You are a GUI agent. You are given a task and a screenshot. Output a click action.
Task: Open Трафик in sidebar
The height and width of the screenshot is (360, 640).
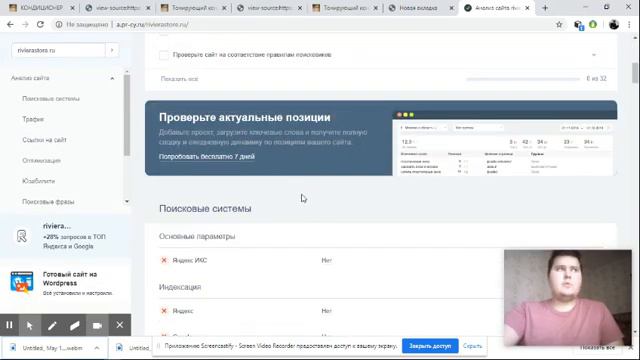pos(33,119)
